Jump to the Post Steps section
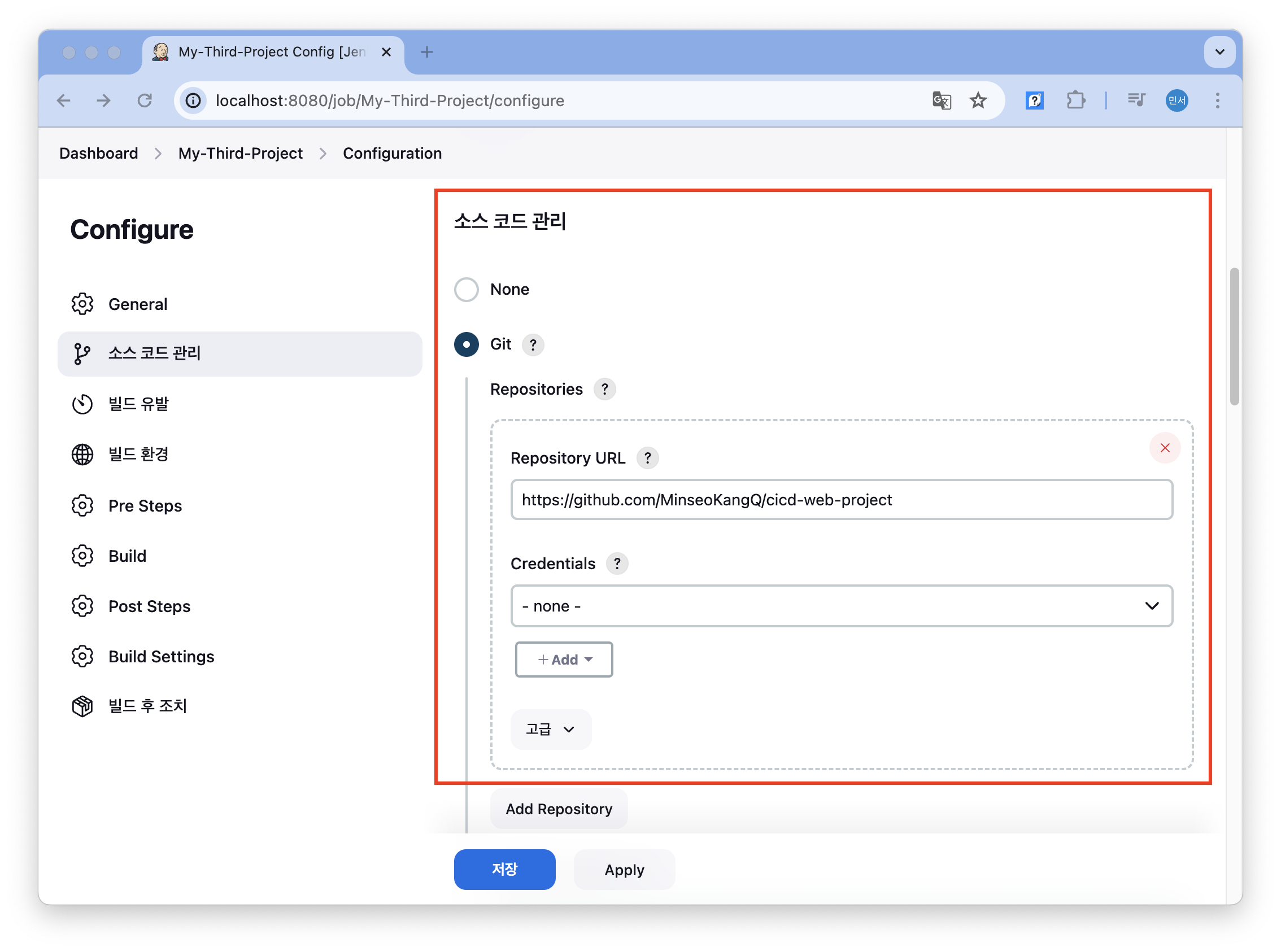The image size is (1281, 952). click(149, 606)
